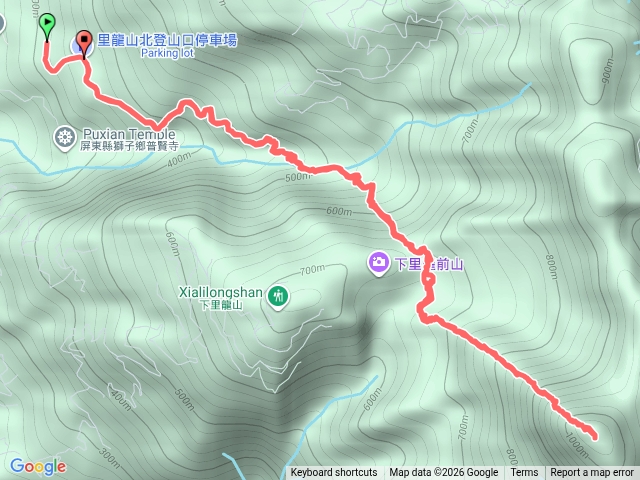
Task: Click the red track's southeast endpoint
Action: (x=595, y=437)
